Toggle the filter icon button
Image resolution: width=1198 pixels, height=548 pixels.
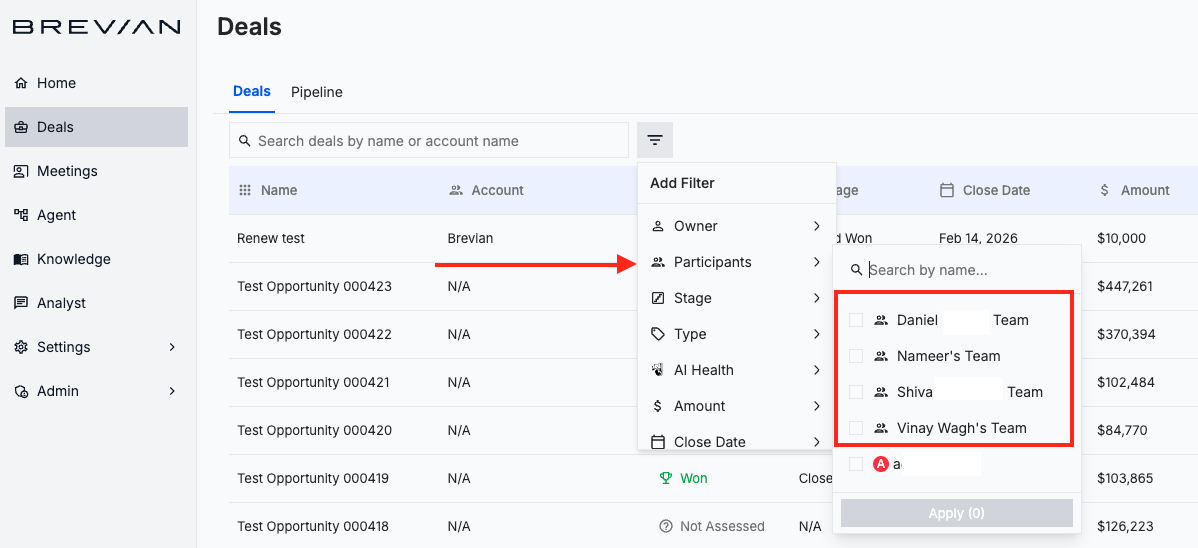point(655,140)
